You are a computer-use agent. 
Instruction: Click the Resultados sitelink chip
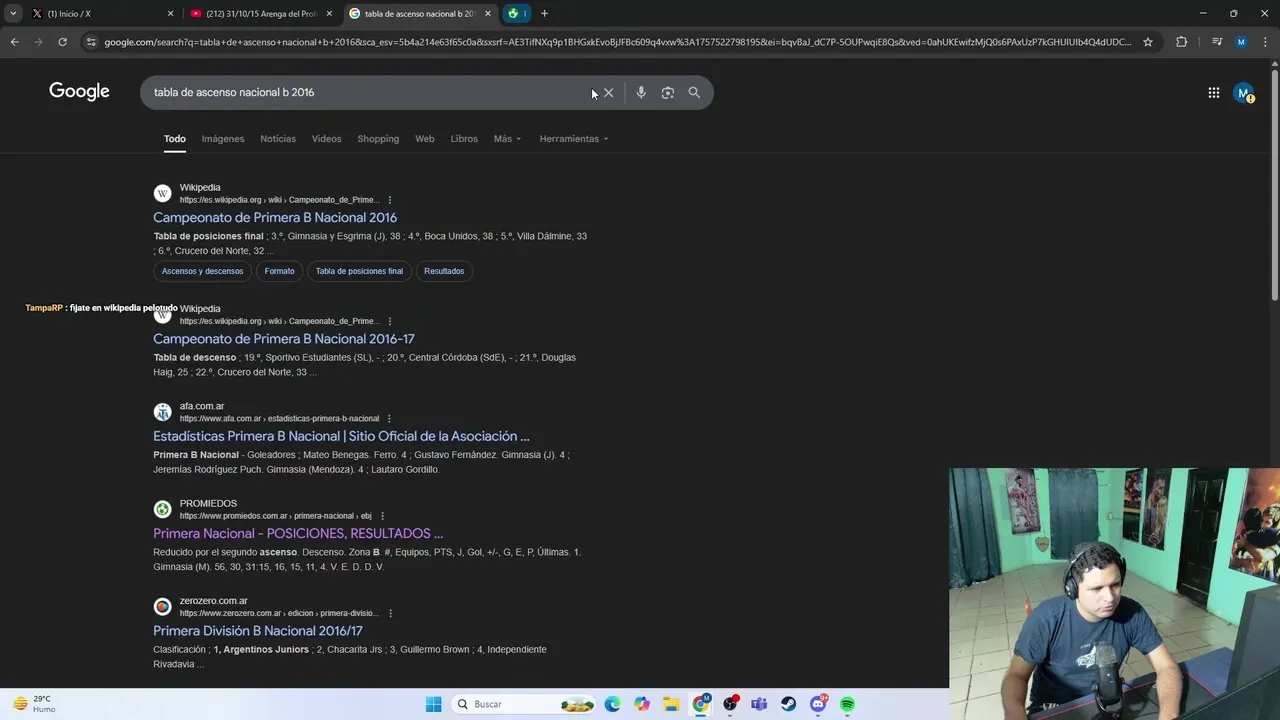point(444,271)
